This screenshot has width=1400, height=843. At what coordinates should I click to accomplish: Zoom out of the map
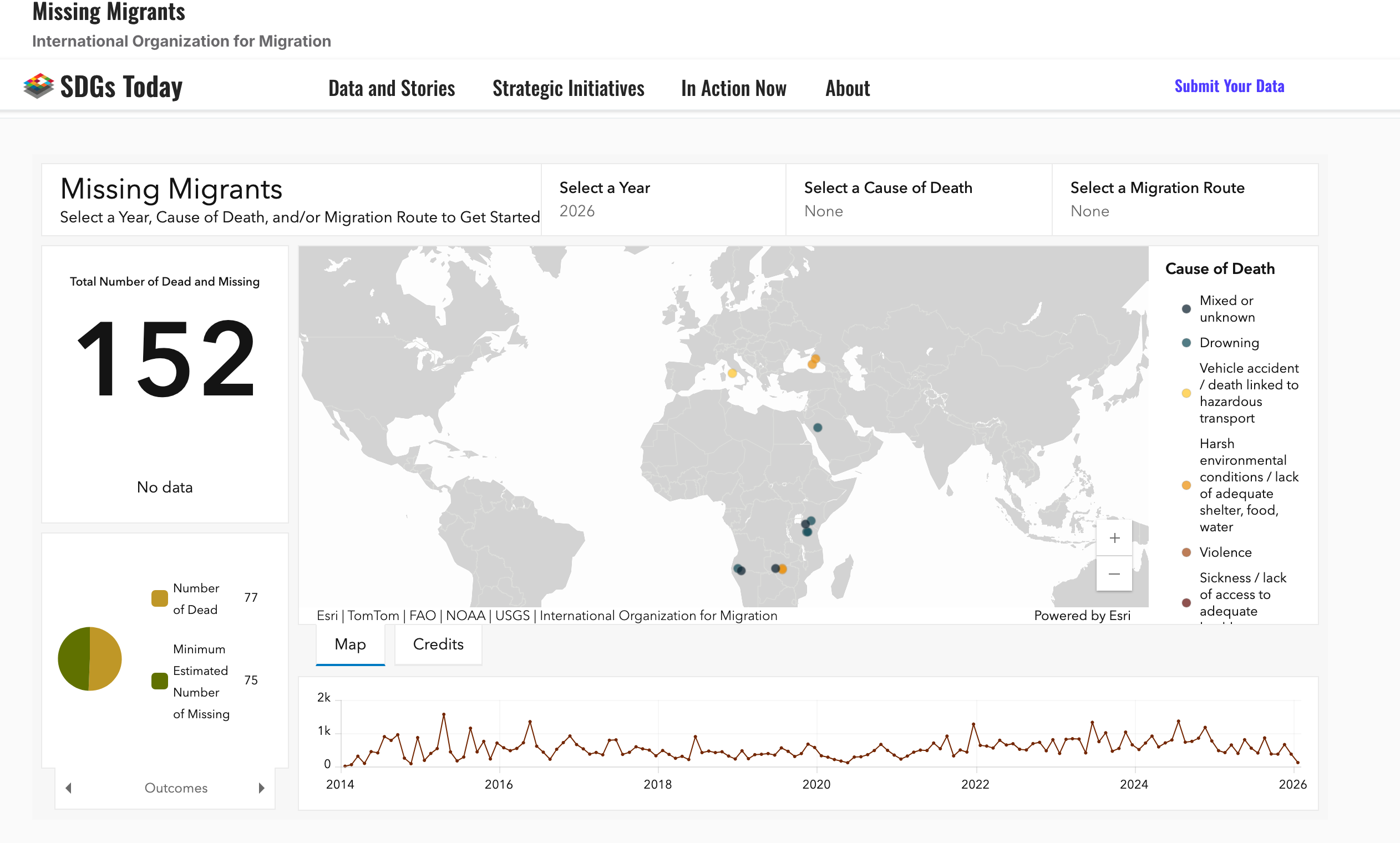pyautogui.click(x=1114, y=574)
